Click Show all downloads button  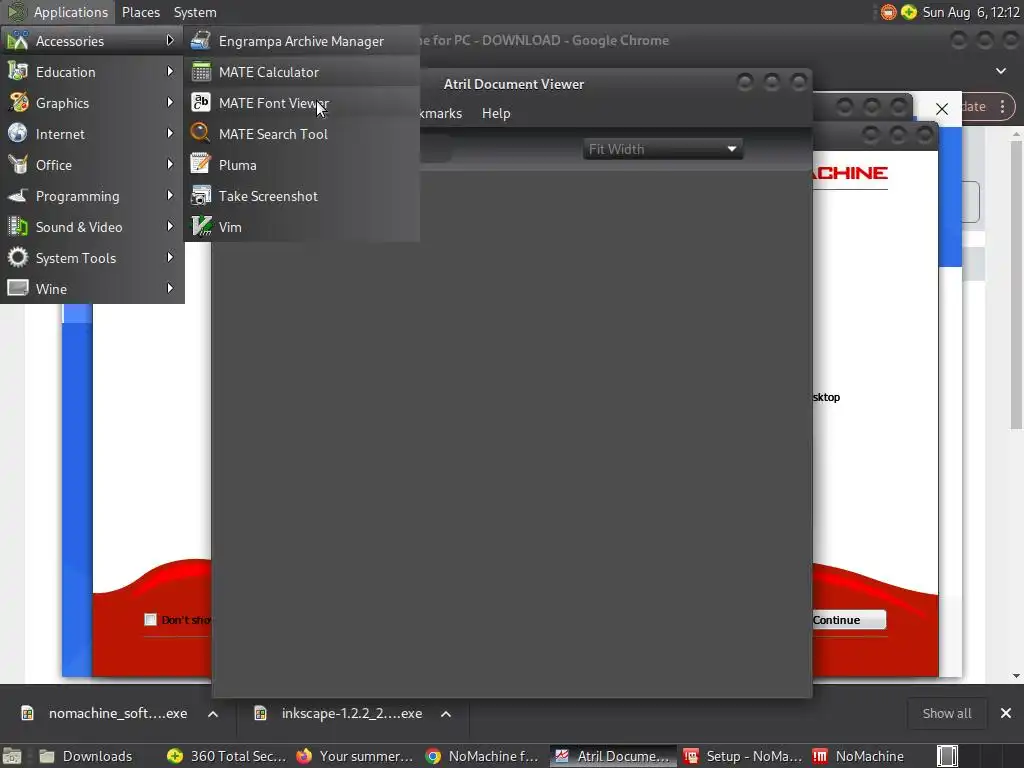click(x=946, y=714)
